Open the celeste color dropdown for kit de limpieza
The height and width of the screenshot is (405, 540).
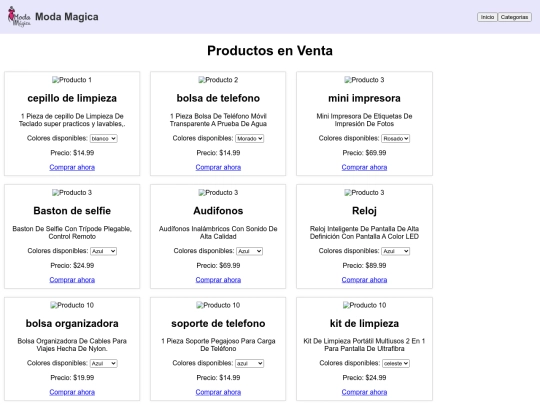point(396,363)
